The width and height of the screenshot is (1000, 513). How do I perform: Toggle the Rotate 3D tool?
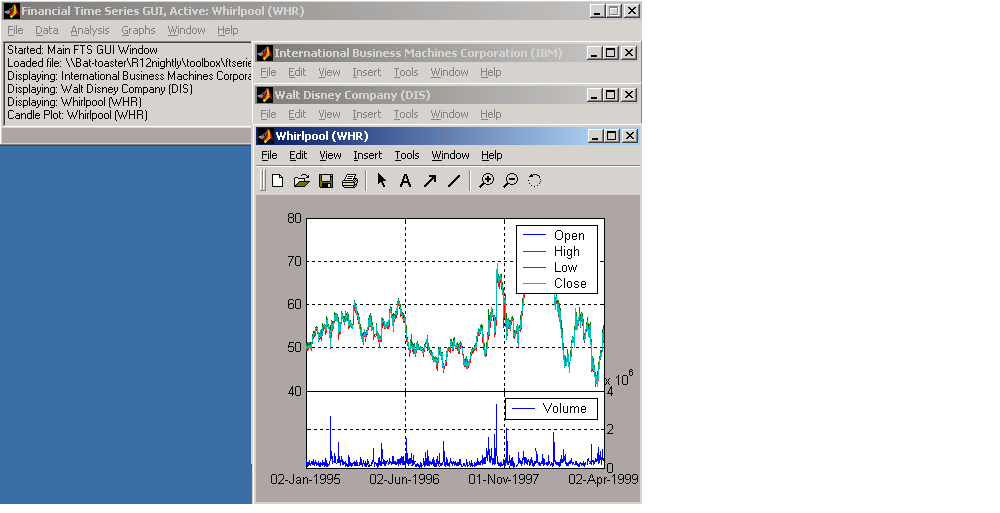tap(534, 181)
